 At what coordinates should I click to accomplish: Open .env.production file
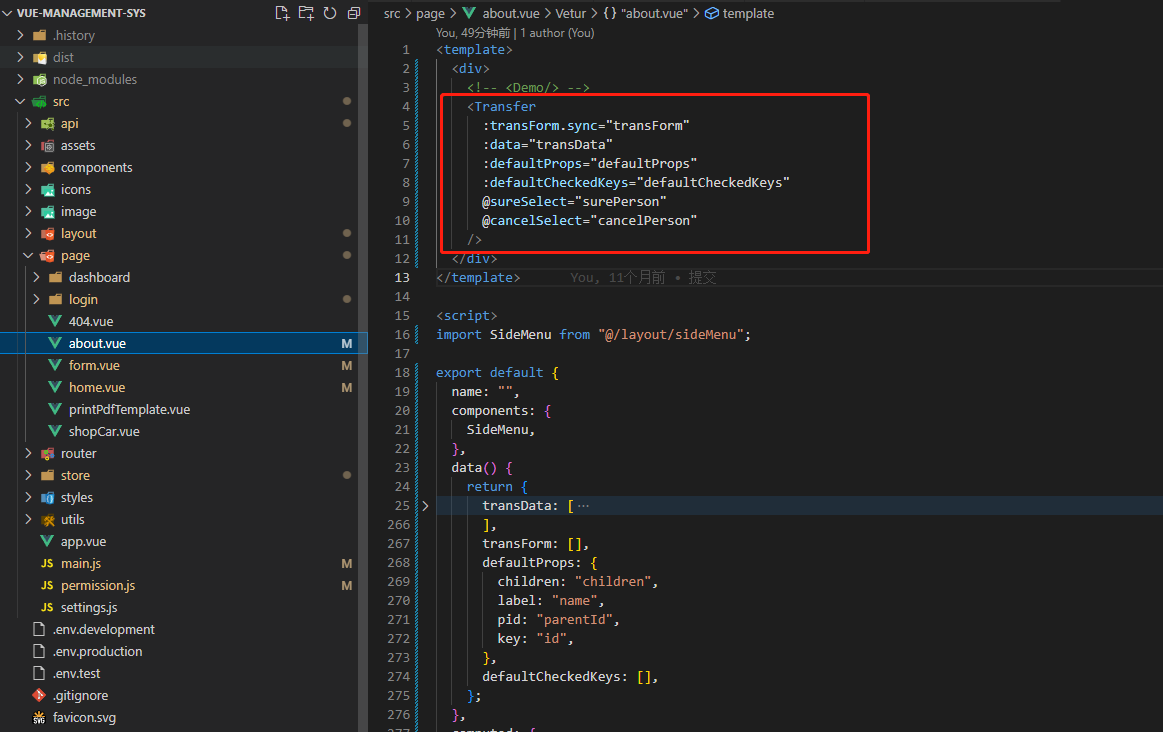pos(97,651)
